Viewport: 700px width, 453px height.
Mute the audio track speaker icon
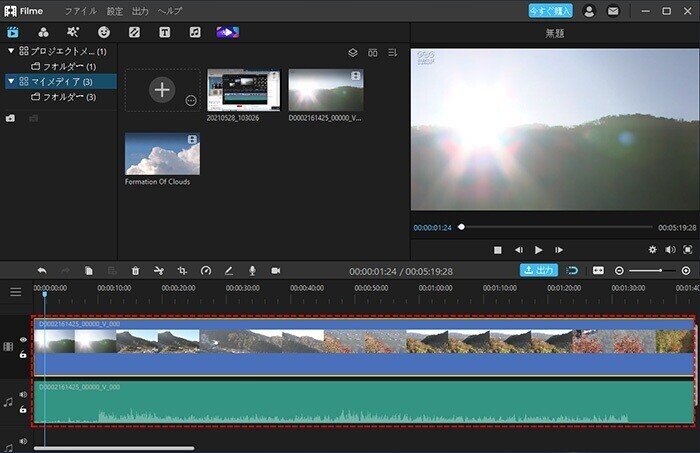[x=23, y=395]
